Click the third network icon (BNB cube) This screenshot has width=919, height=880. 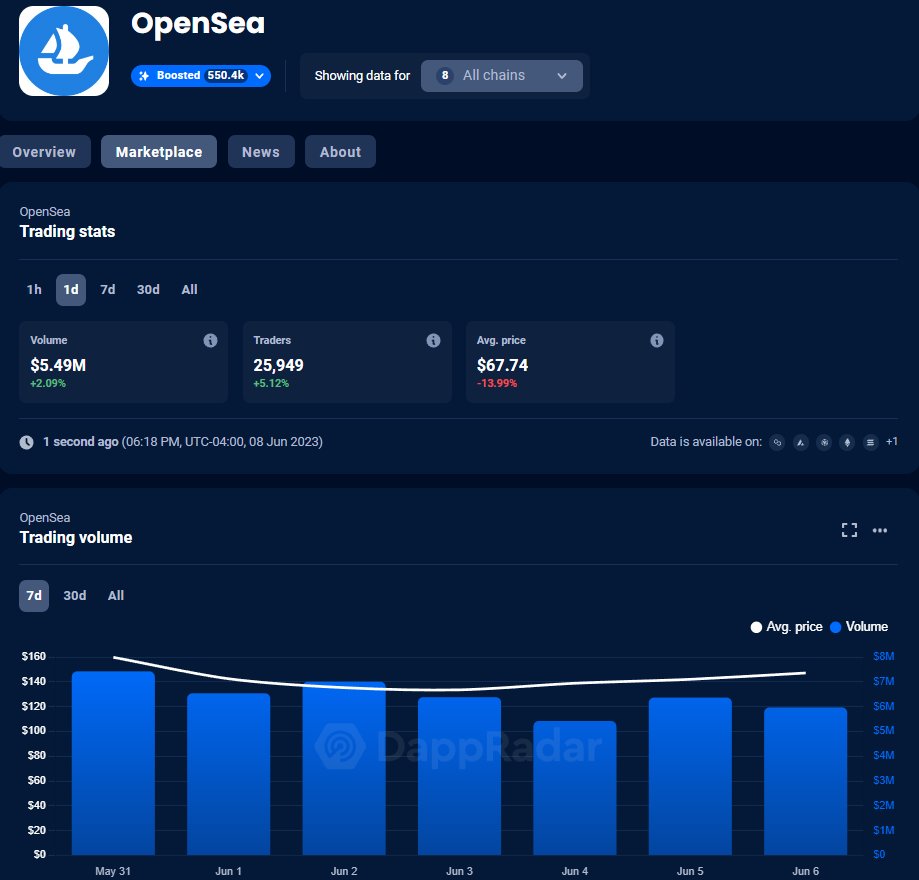click(x=824, y=442)
